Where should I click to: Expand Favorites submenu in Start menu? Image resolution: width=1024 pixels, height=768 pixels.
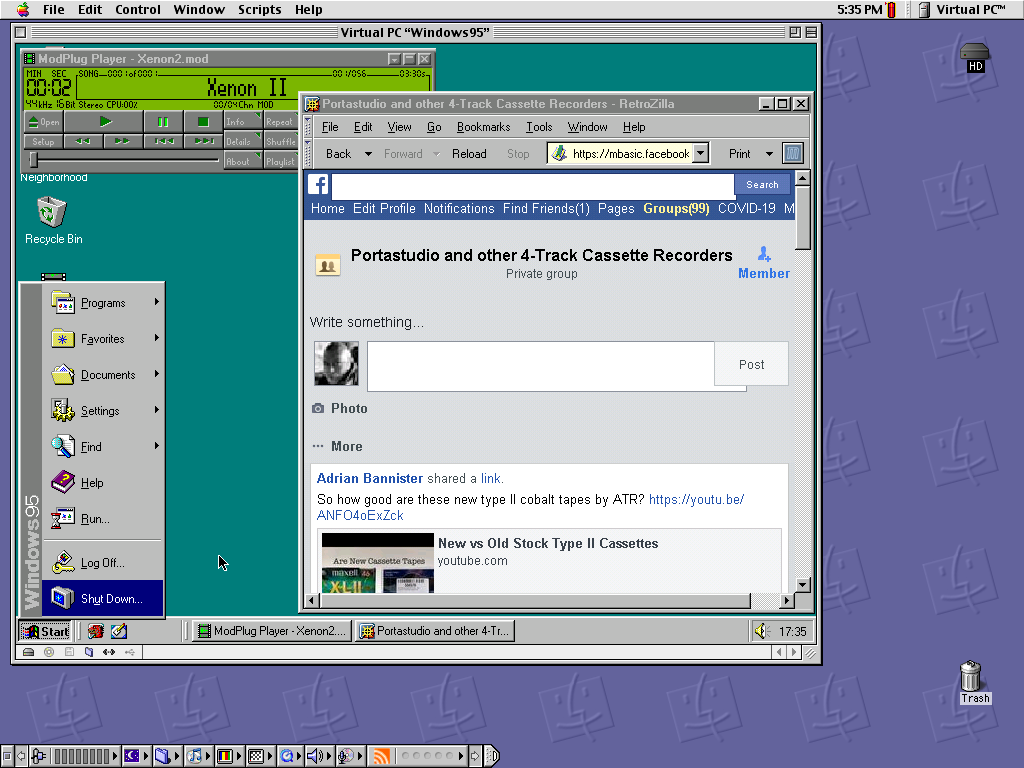(103, 338)
